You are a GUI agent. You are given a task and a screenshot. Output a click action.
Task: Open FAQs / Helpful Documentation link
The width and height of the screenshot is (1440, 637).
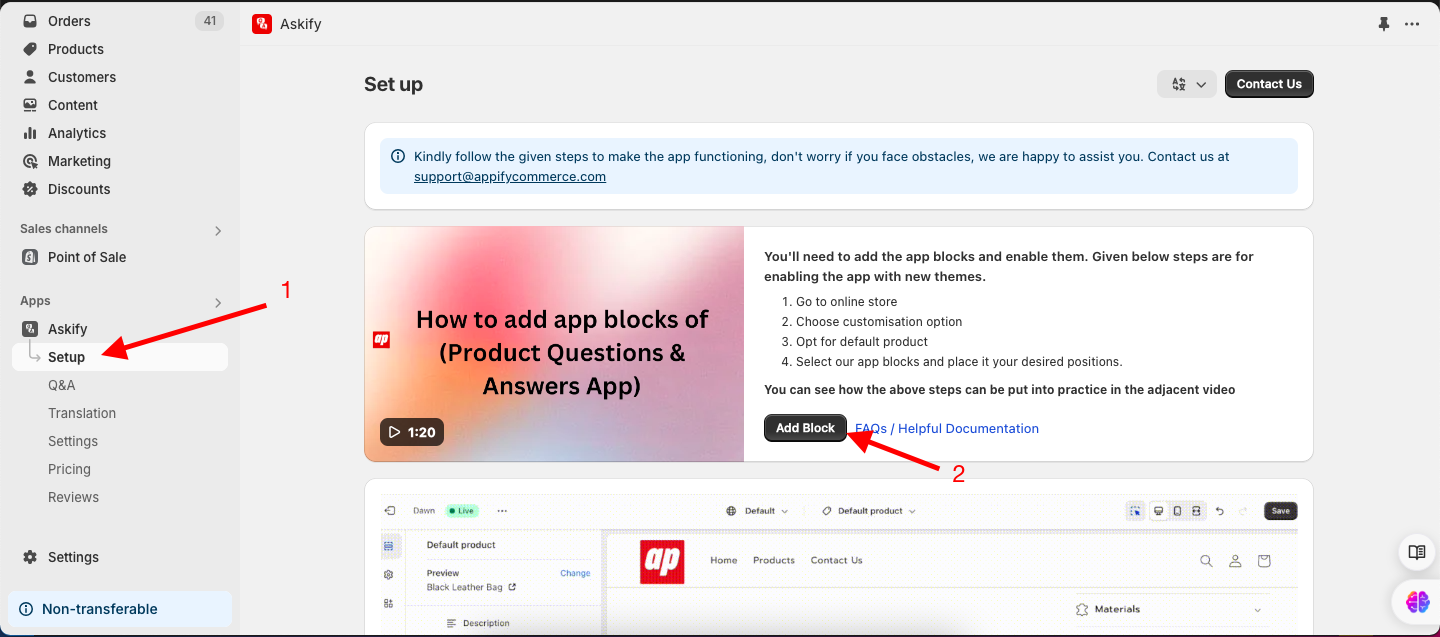click(x=947, y=428)
